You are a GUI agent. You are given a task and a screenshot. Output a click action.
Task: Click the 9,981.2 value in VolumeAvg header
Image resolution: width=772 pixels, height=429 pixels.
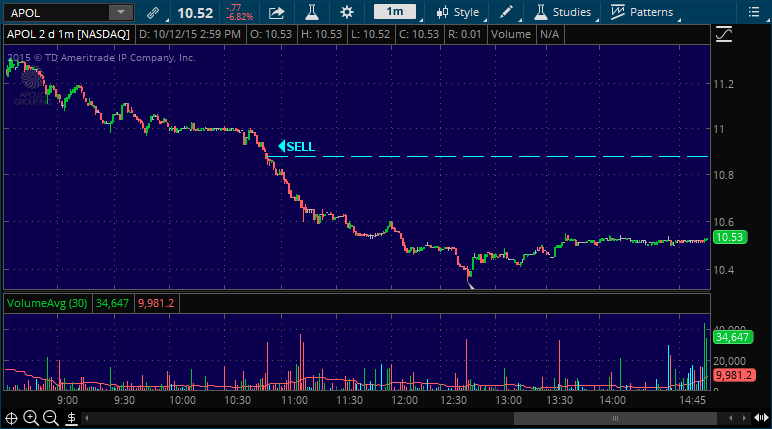point(156,303)
